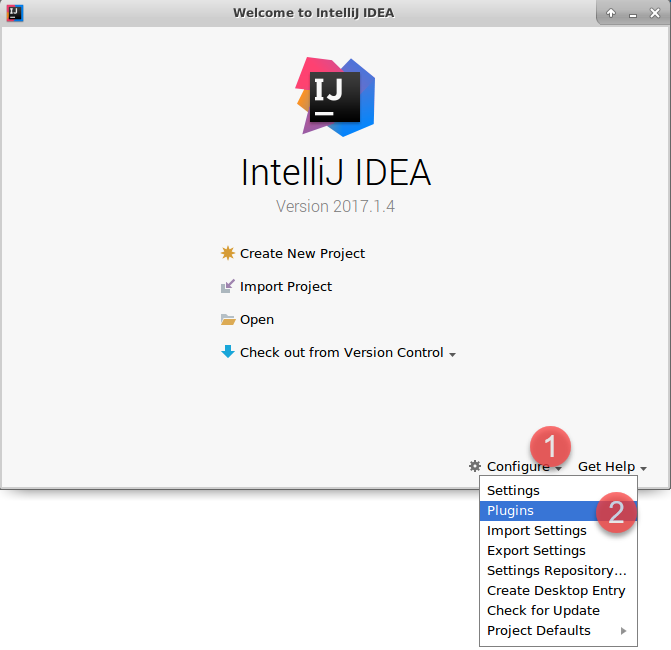Create New Project link
The height and width of the screenshot is (650, 671).
point(302,253)
